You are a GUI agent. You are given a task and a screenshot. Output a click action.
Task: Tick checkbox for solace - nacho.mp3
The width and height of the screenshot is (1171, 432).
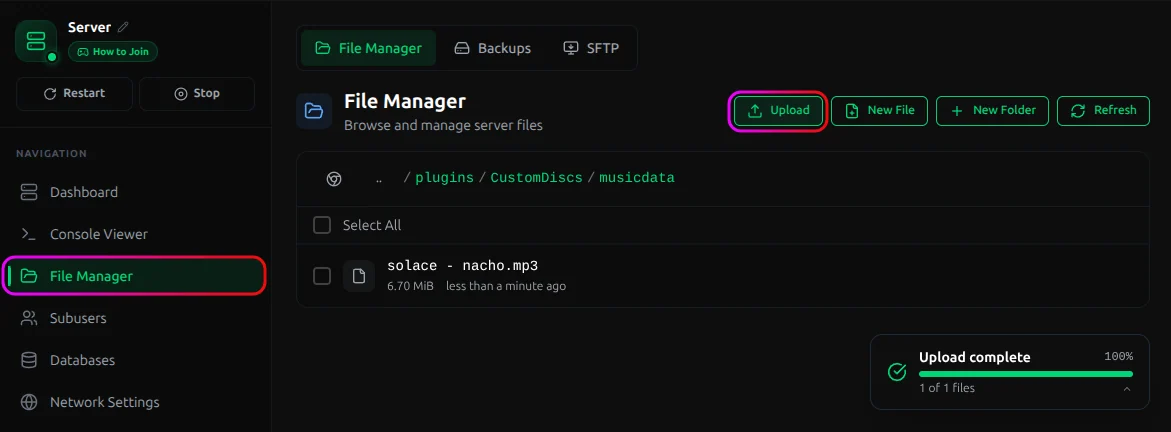322,276
